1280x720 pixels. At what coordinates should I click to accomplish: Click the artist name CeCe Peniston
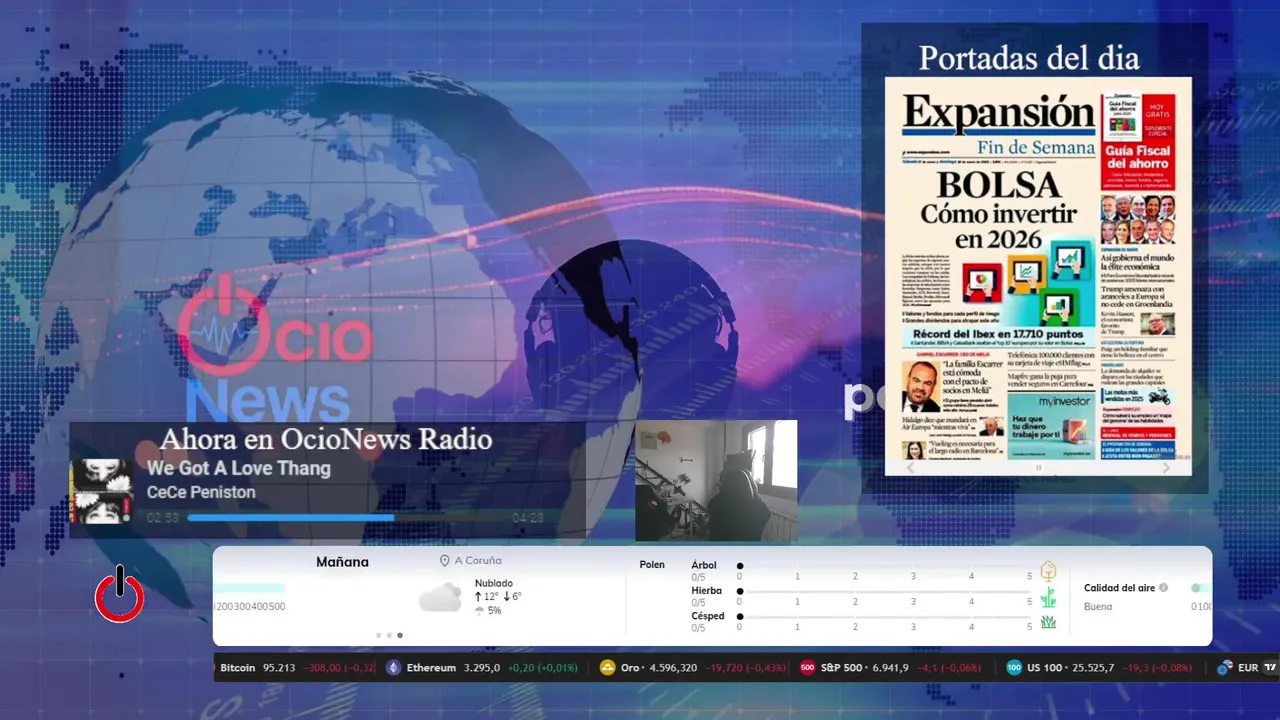201,492
